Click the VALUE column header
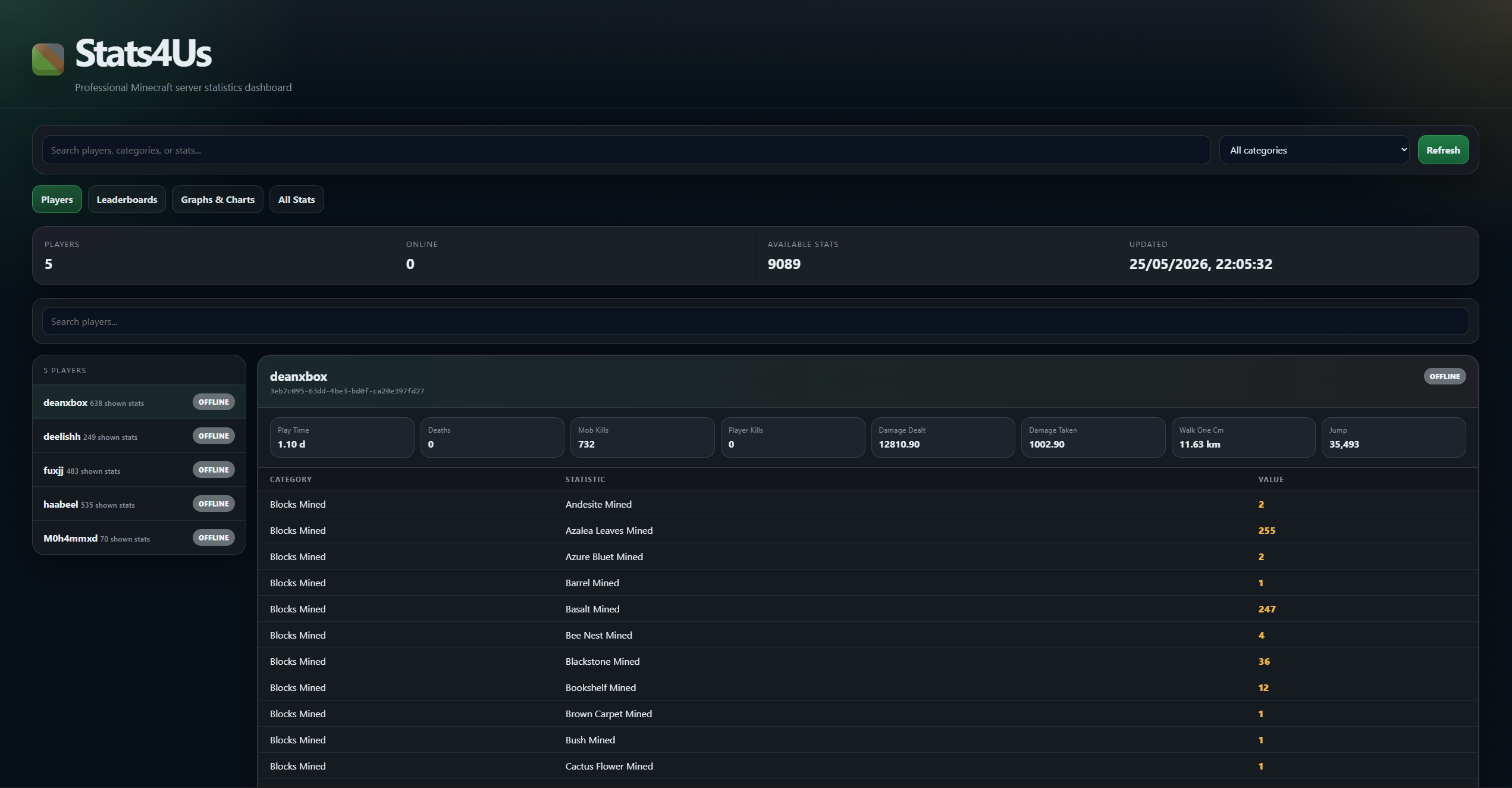This screenshot has width=1512, height=788. tap(1271, 480)
